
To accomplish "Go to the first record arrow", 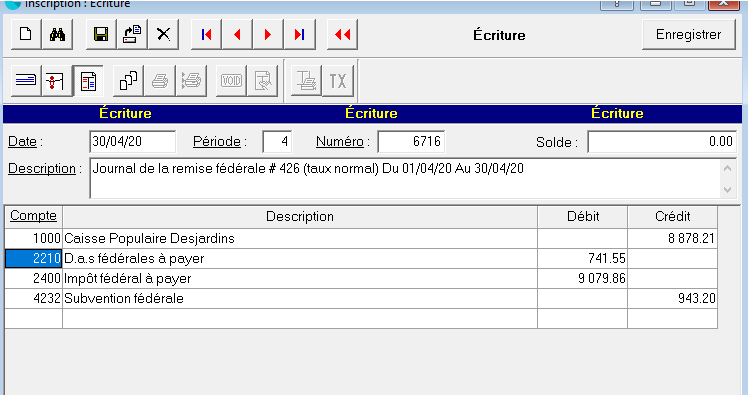I will point(206,34).
